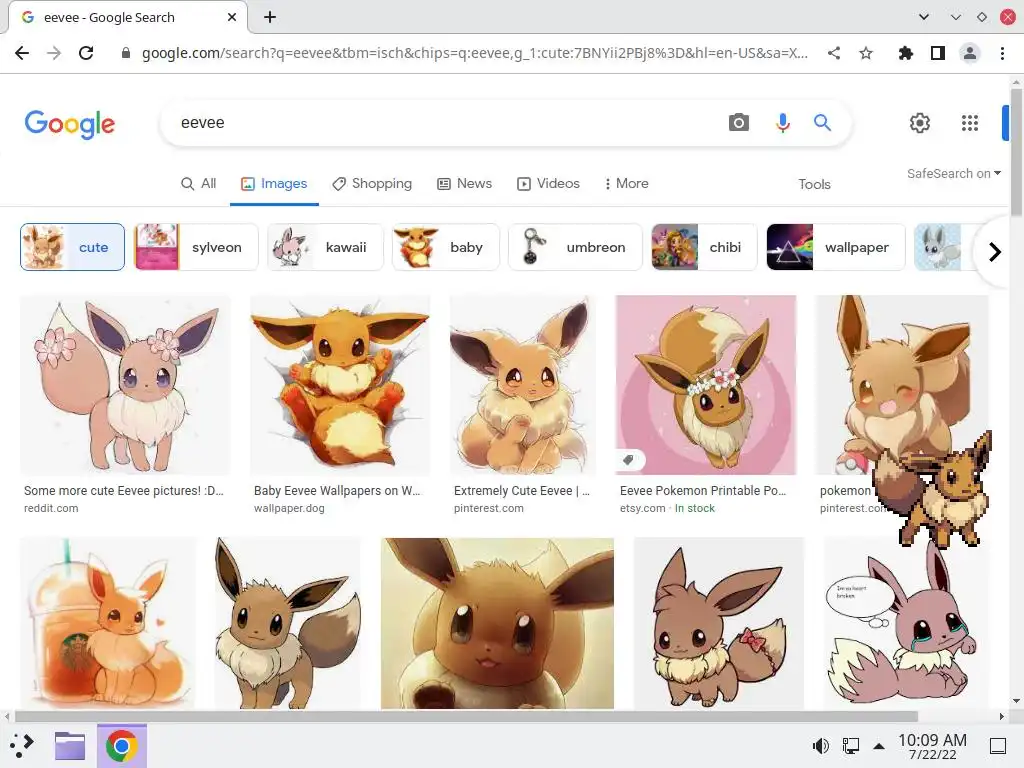Click the forward navigation arrow
The height and width of the screenshot is (768, 1024).
54,54
